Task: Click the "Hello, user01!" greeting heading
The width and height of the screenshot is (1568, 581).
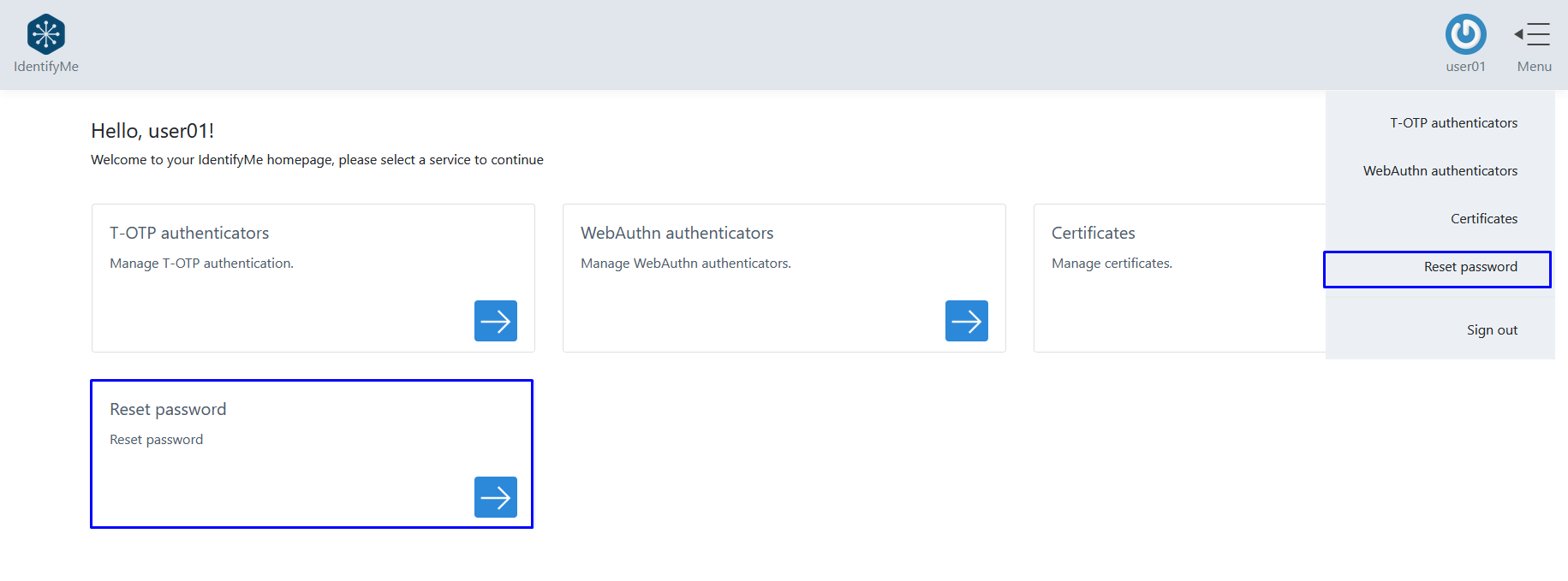Action: 152,131
